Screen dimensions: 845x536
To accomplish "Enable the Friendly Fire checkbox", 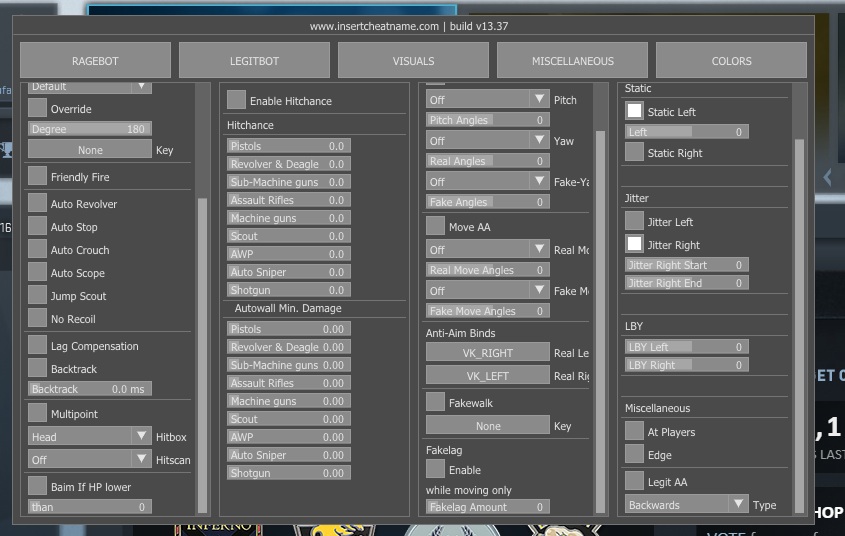I will pos(37,177).
